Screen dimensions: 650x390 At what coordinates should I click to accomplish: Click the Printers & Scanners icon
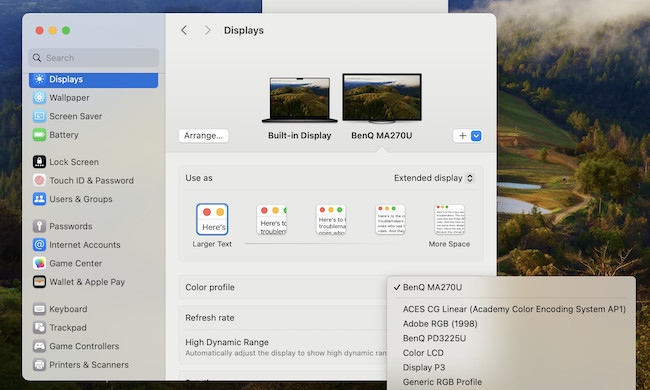(39, 365)
